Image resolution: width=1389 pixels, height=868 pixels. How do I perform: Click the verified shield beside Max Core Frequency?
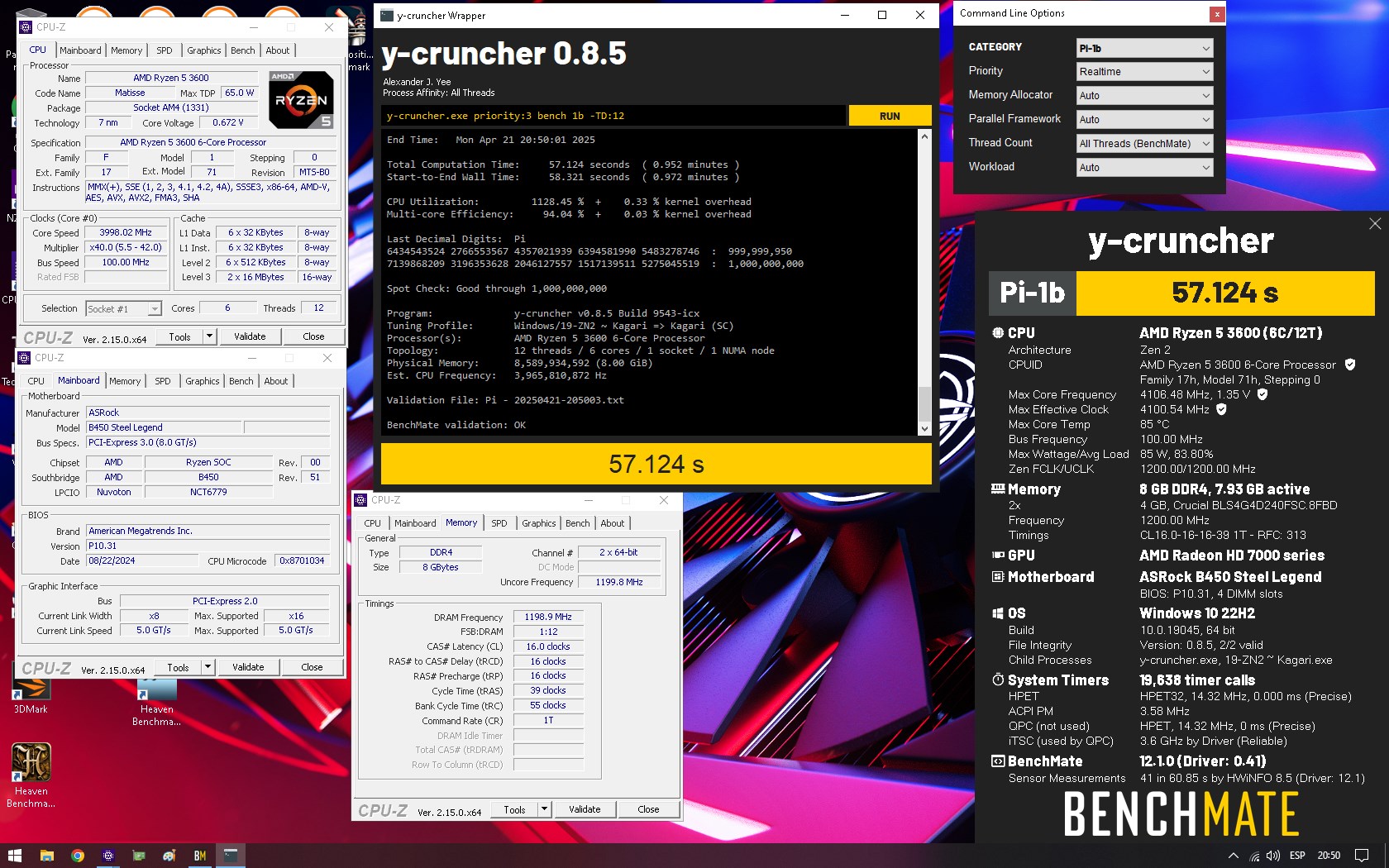point(1263,394)
